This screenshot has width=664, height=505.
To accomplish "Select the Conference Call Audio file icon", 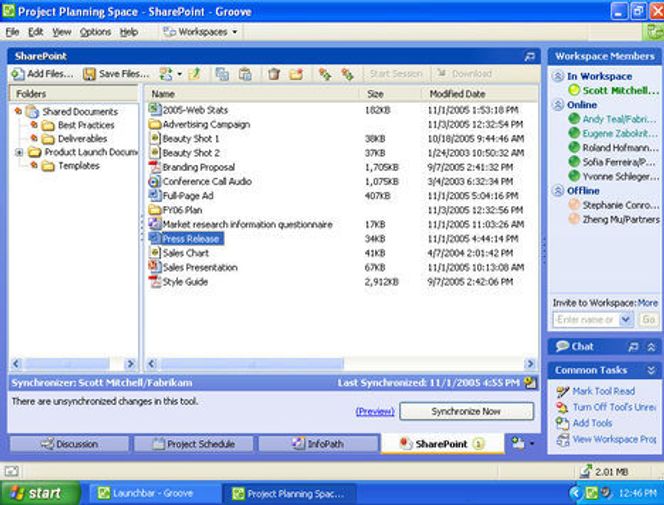I will [155, 182].
